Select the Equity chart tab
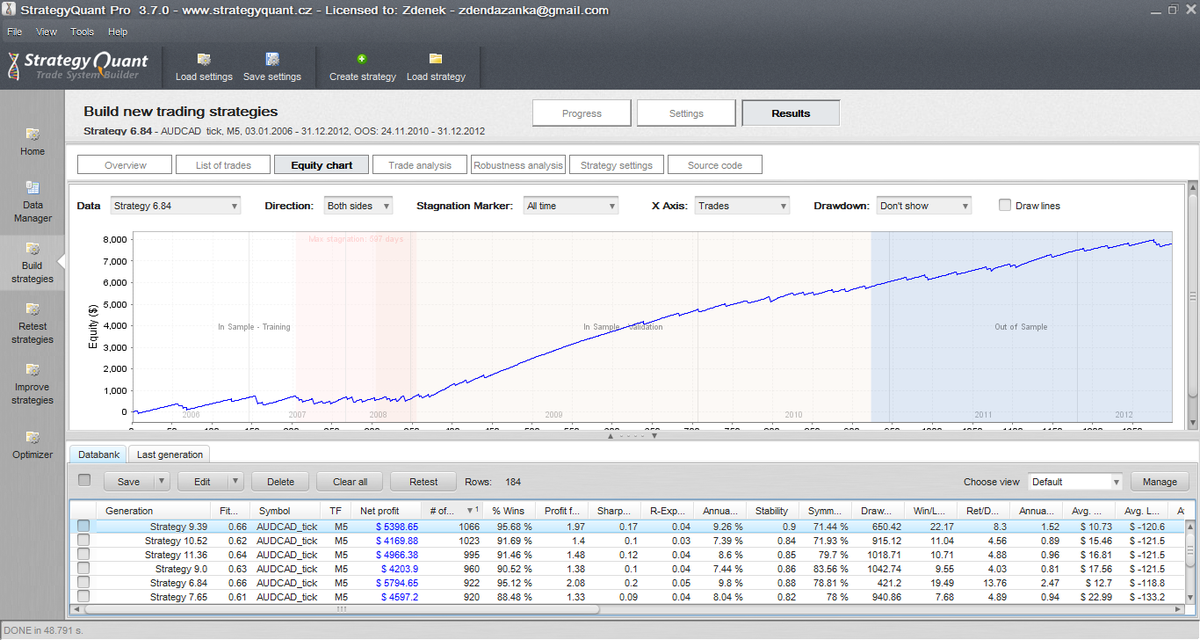The height and width of the screenshot is (640, 1200). 321,165
